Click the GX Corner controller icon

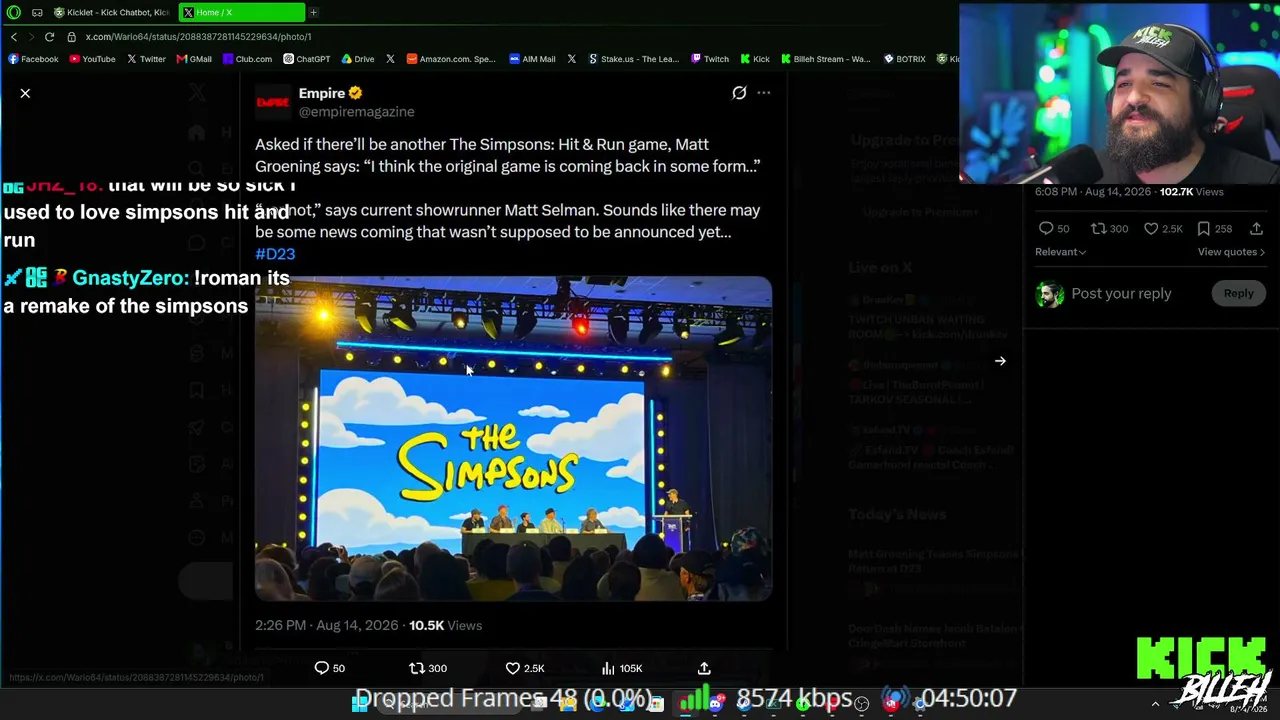coord(37,12)
